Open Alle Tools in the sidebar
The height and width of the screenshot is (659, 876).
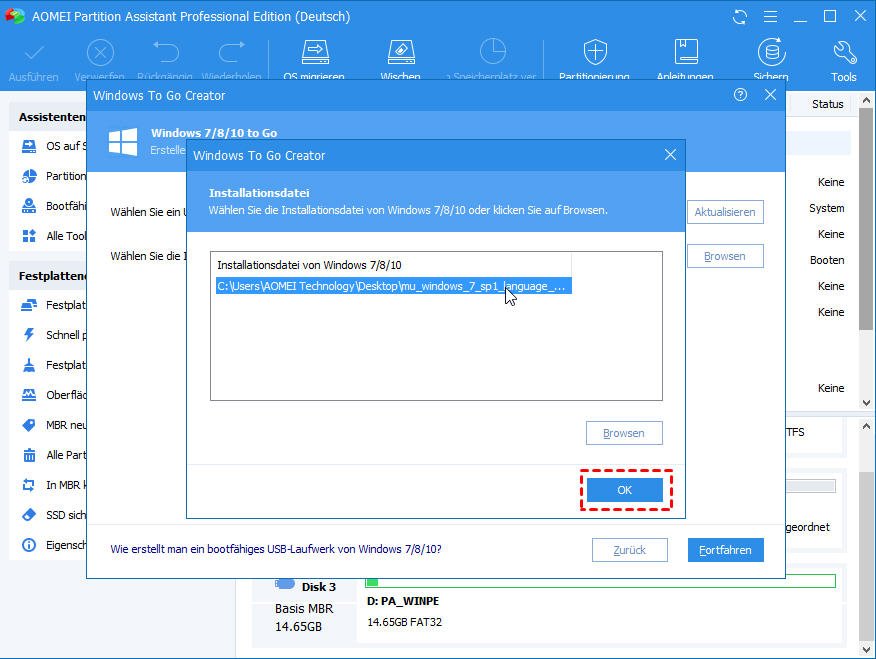[x=54, y=236]
